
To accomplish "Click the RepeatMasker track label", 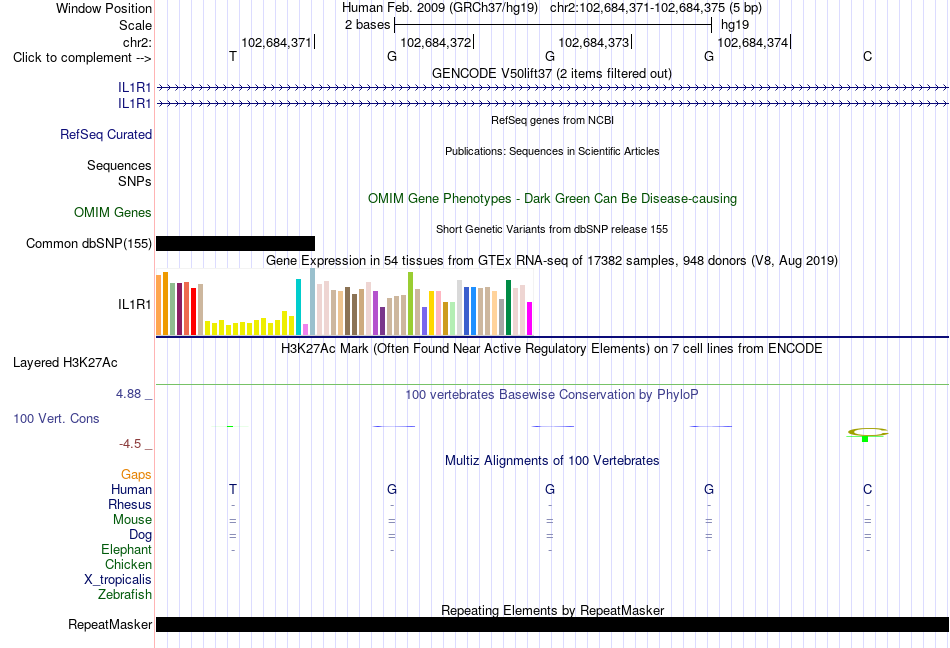I will (110, 624).
